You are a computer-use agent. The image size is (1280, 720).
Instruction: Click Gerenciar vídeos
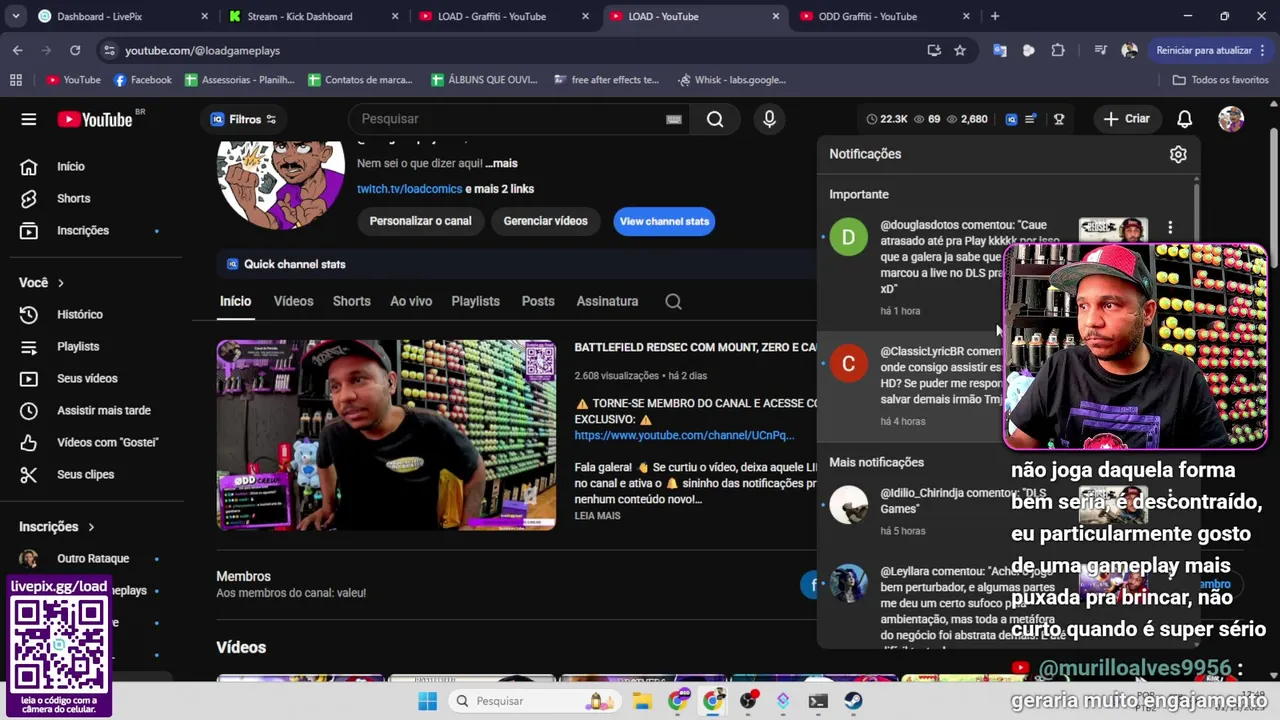[x=545, y=221]
